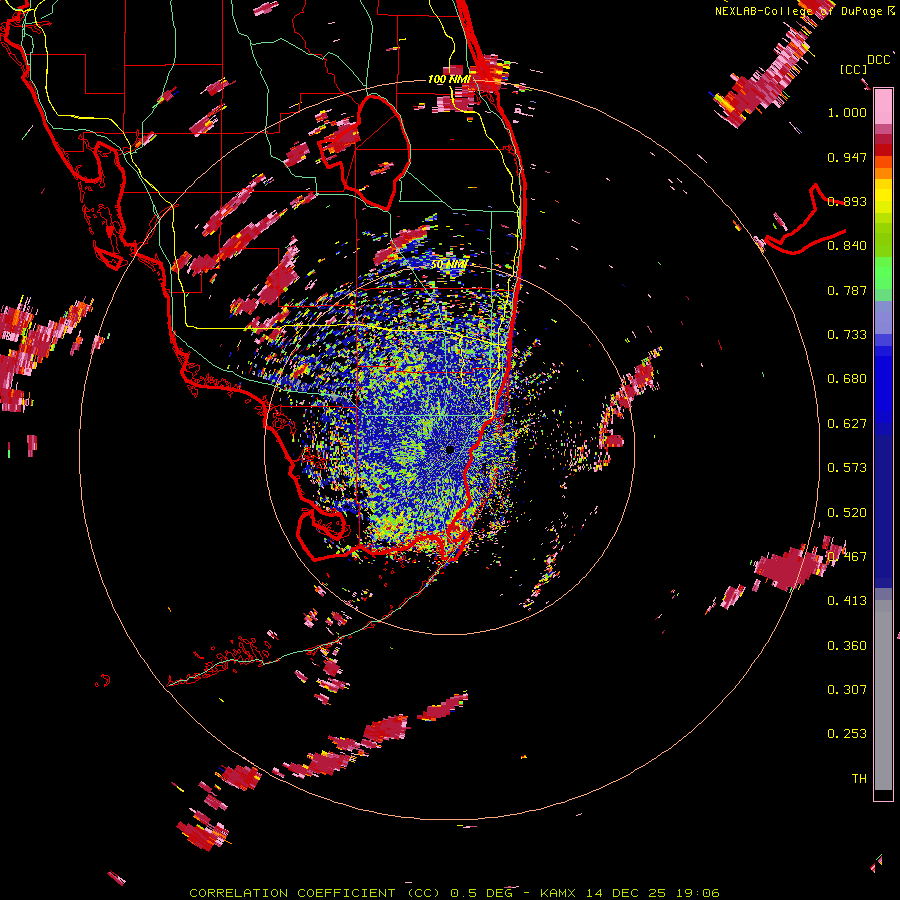
Task: Click the DCC label above the color bar
Action: point(878,60)
